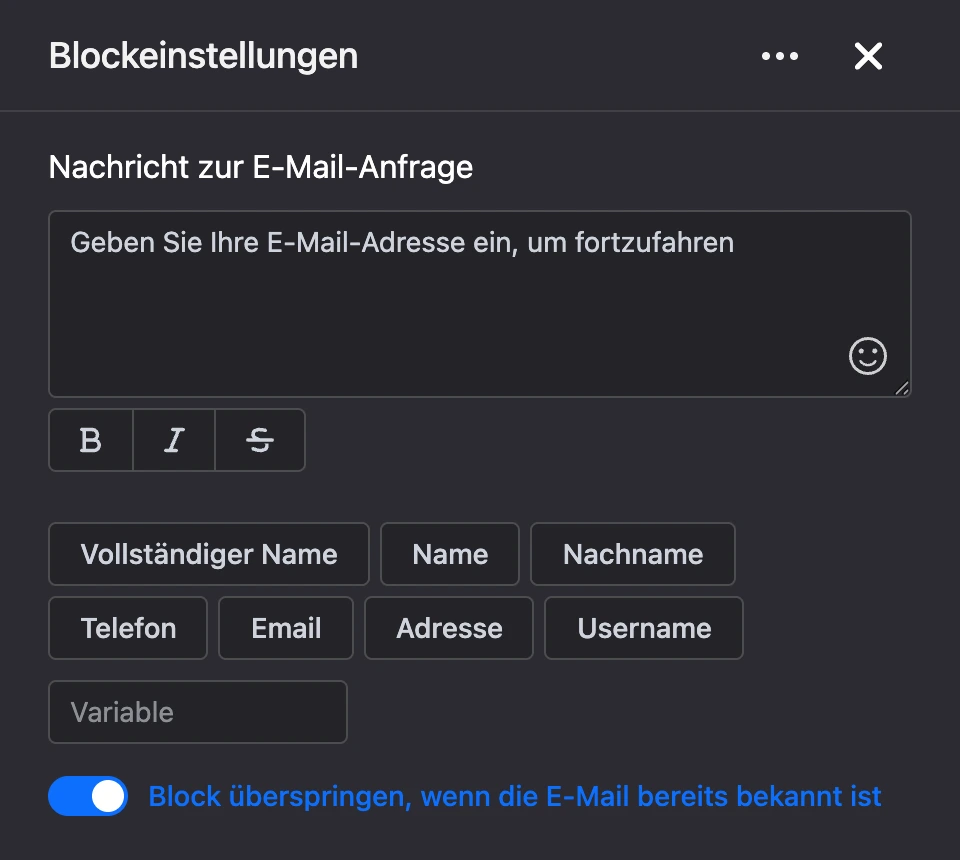Click into the email request message textarea
960x860 pixels.
pyautogui.click(x=479, y=304)
